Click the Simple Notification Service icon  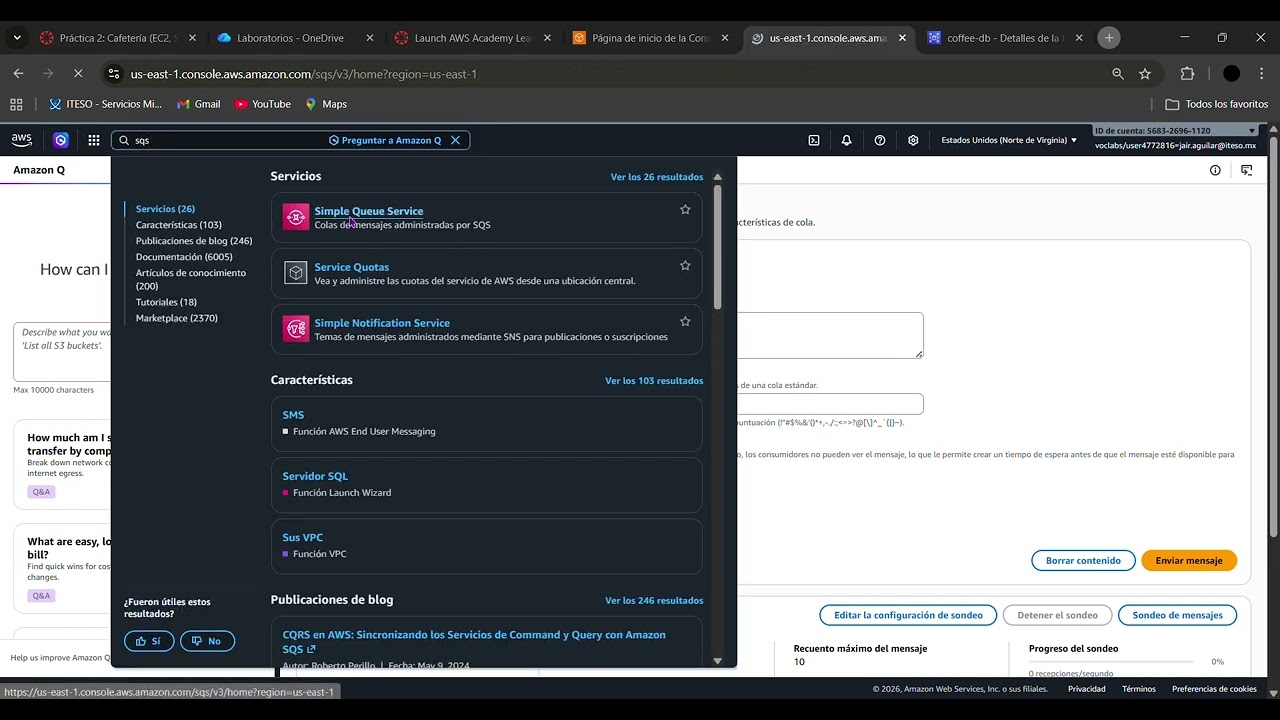(295, 329)
